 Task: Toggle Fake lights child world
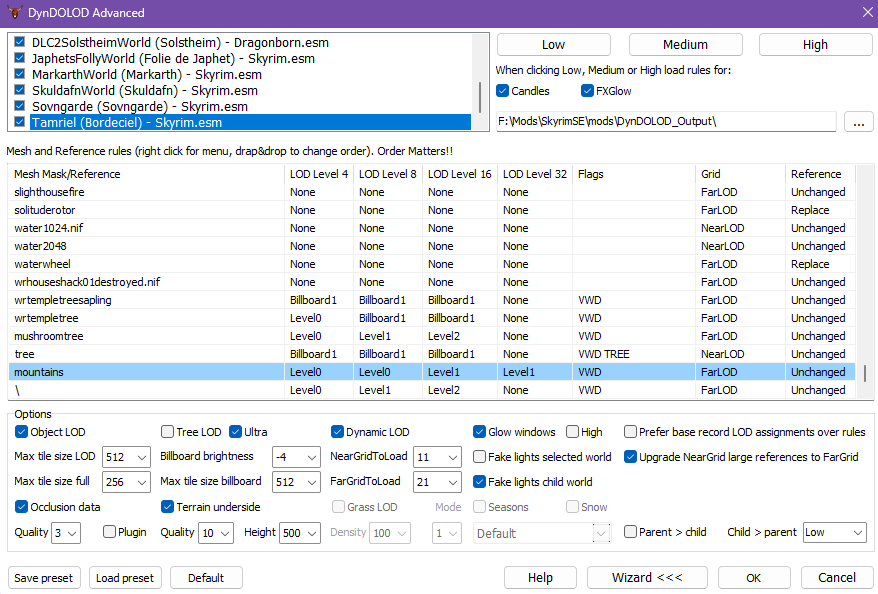(479, 481)
